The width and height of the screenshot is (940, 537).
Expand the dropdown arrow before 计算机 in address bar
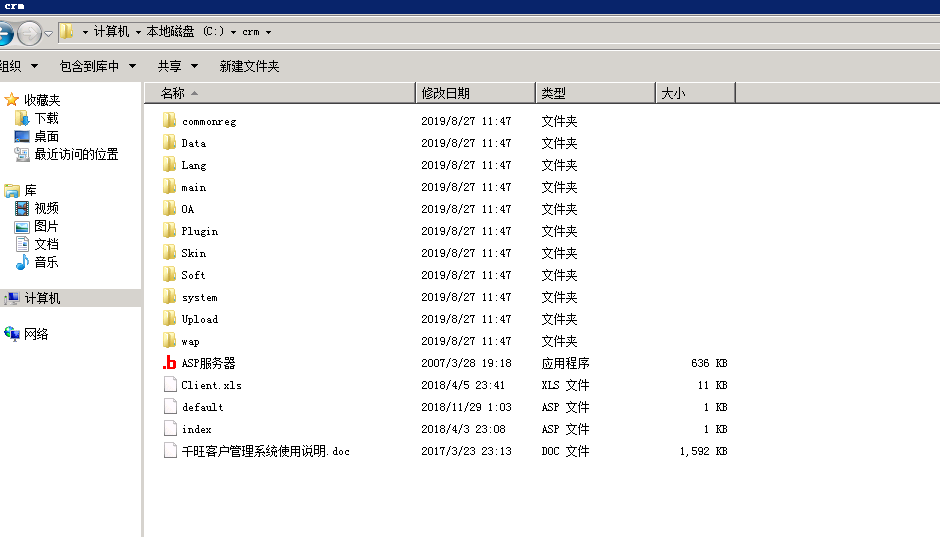85,32
